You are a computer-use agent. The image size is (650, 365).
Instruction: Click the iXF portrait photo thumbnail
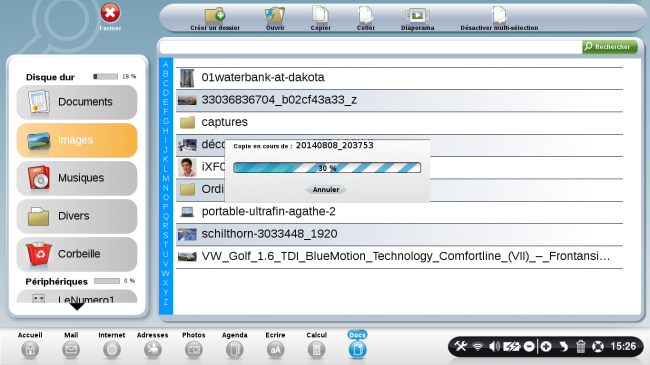pos(187,167)
